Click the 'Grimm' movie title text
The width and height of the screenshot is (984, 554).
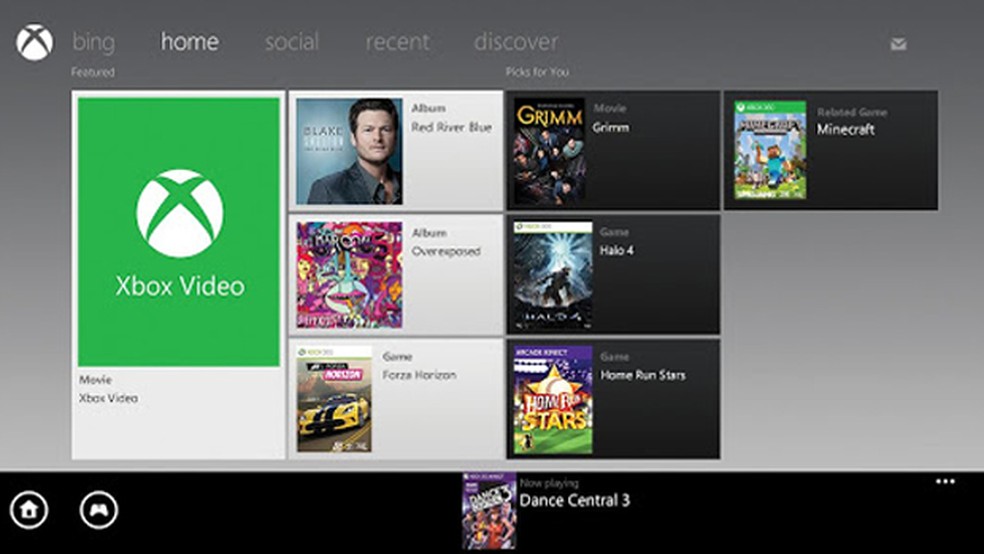tap(611, 127)
